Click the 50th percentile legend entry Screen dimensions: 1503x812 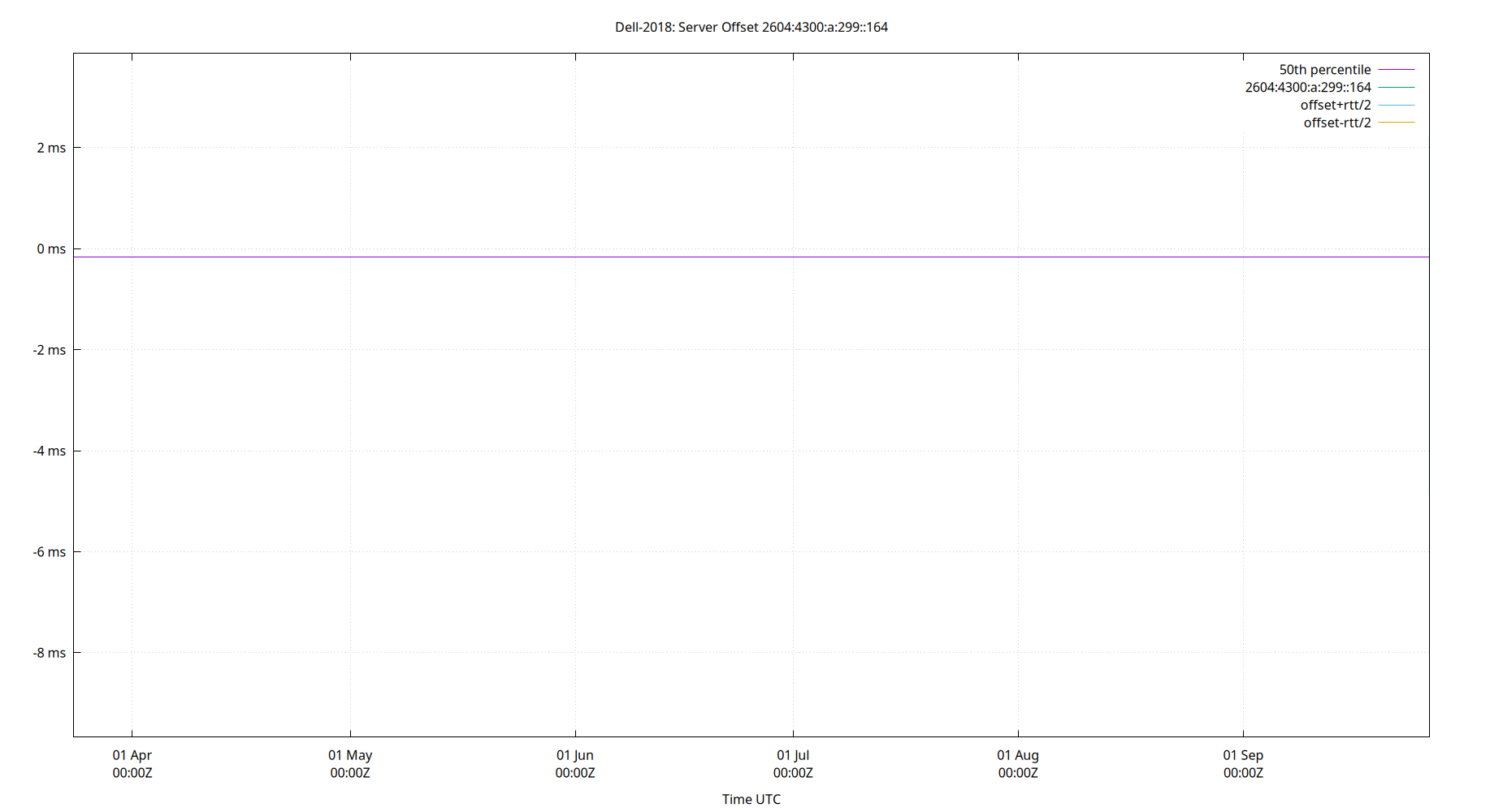tap(1325, 69)
